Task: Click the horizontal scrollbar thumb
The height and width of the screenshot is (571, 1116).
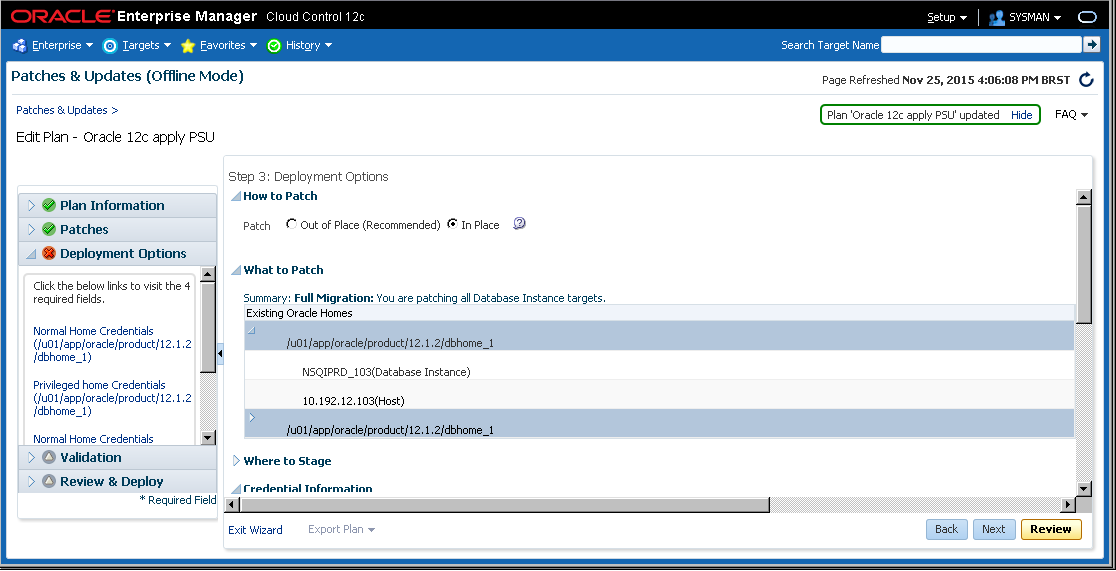Action: (x=505, y=505)
